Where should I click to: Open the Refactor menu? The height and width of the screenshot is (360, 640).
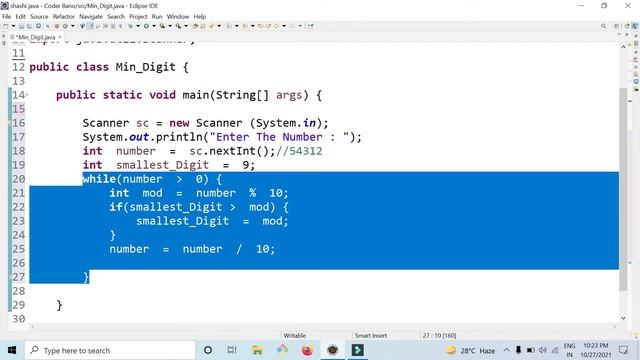click(64, 17)
